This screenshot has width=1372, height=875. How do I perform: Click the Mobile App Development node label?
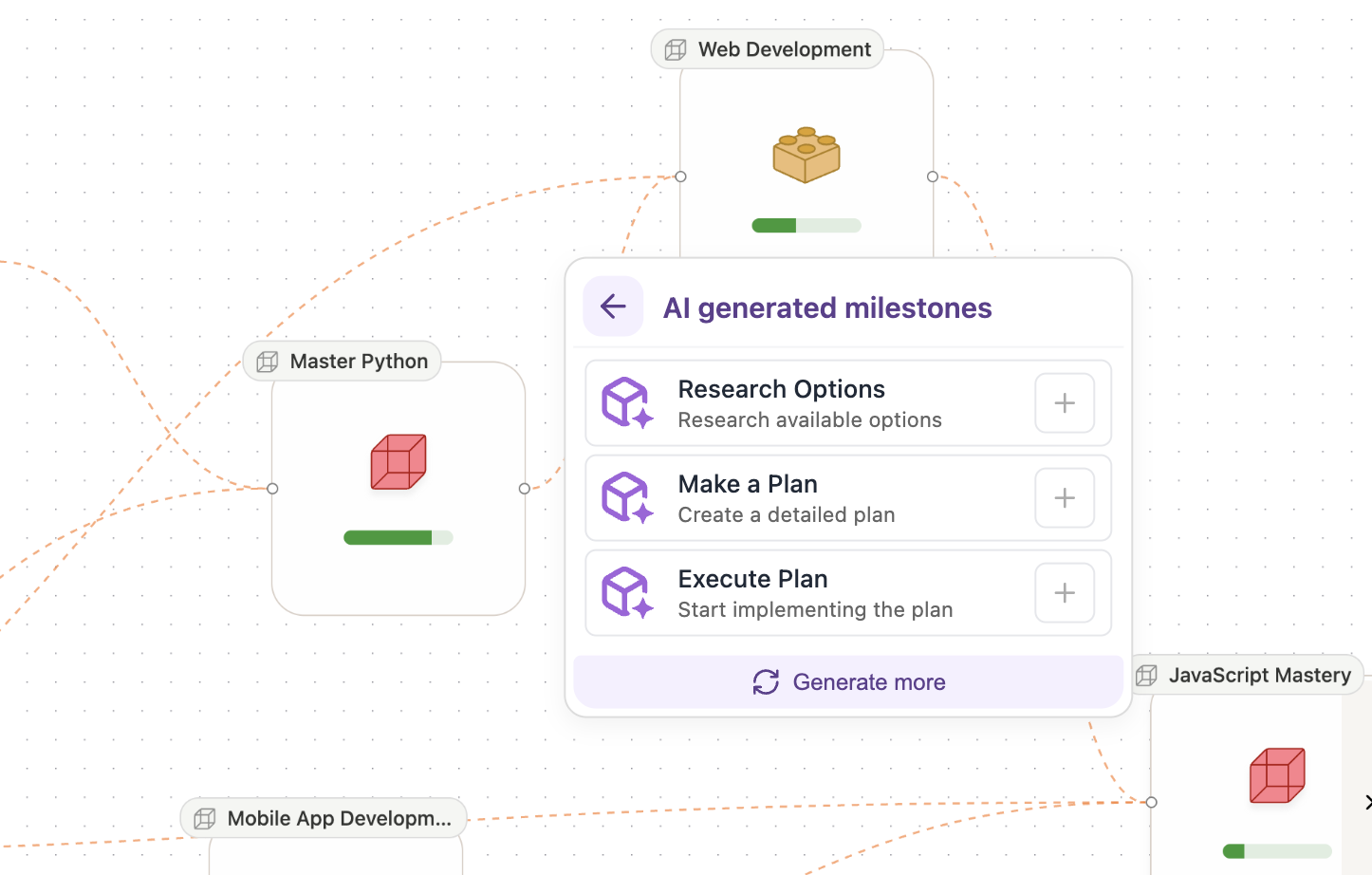[324, 819]
